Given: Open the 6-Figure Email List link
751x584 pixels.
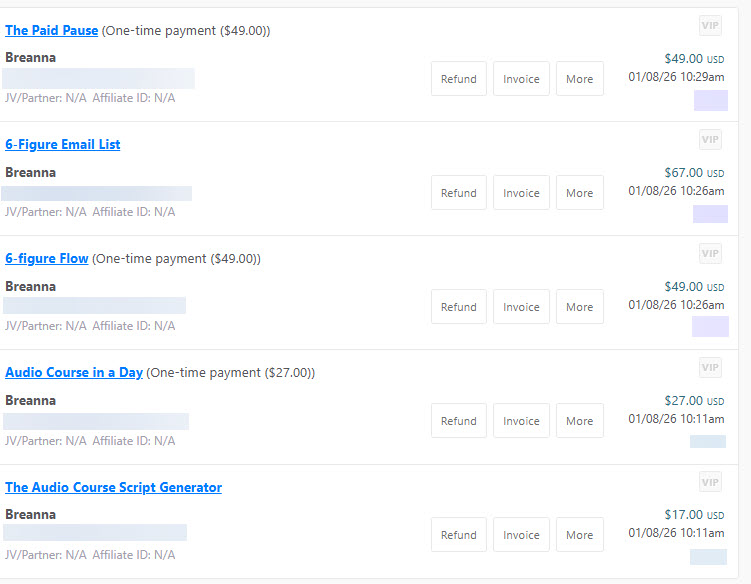Looking at the screenshot, I should pyautogui.click(x=62, y=145).
